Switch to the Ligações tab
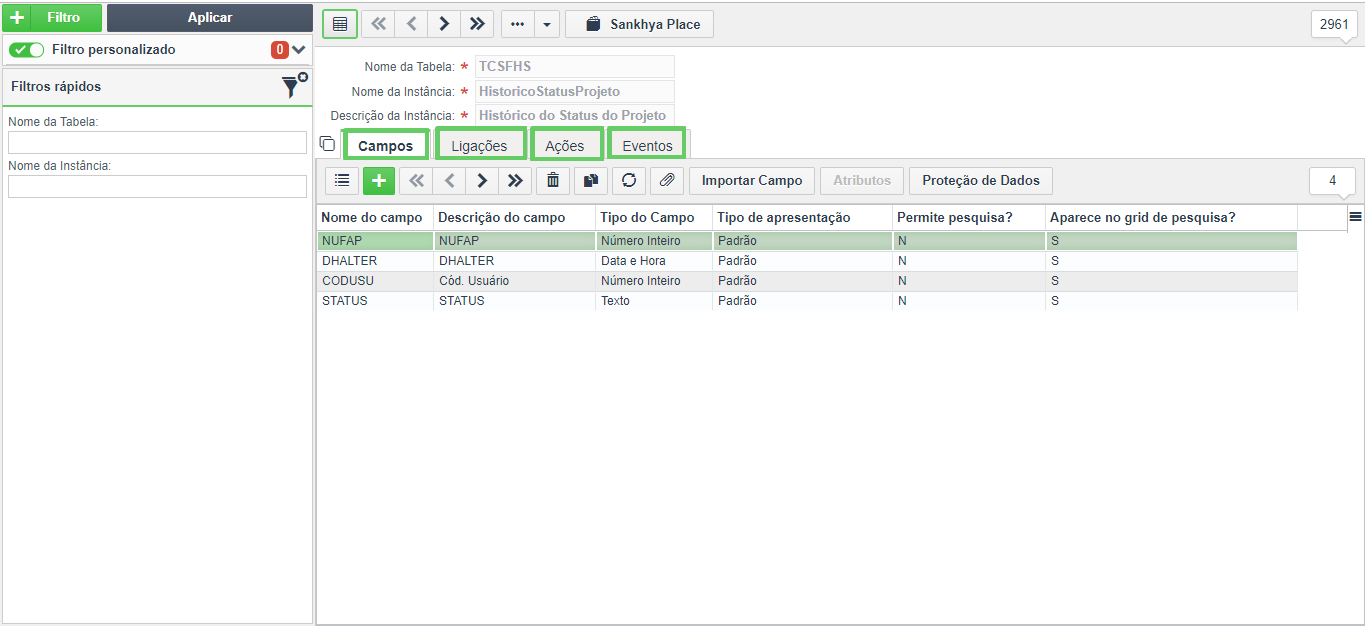This screenshot has width=1365, height=626. pyautogui.click(x=480, y=146)
